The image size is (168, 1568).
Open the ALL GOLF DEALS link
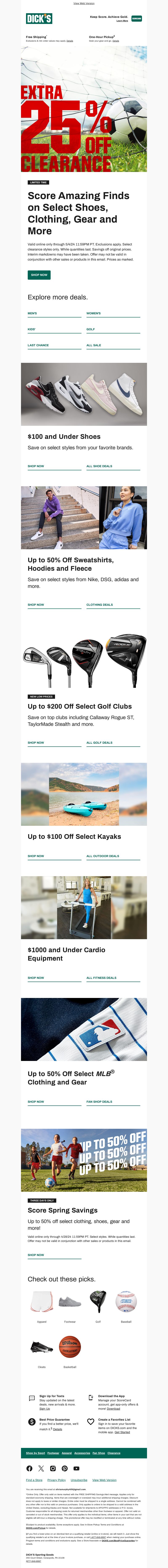99,743
